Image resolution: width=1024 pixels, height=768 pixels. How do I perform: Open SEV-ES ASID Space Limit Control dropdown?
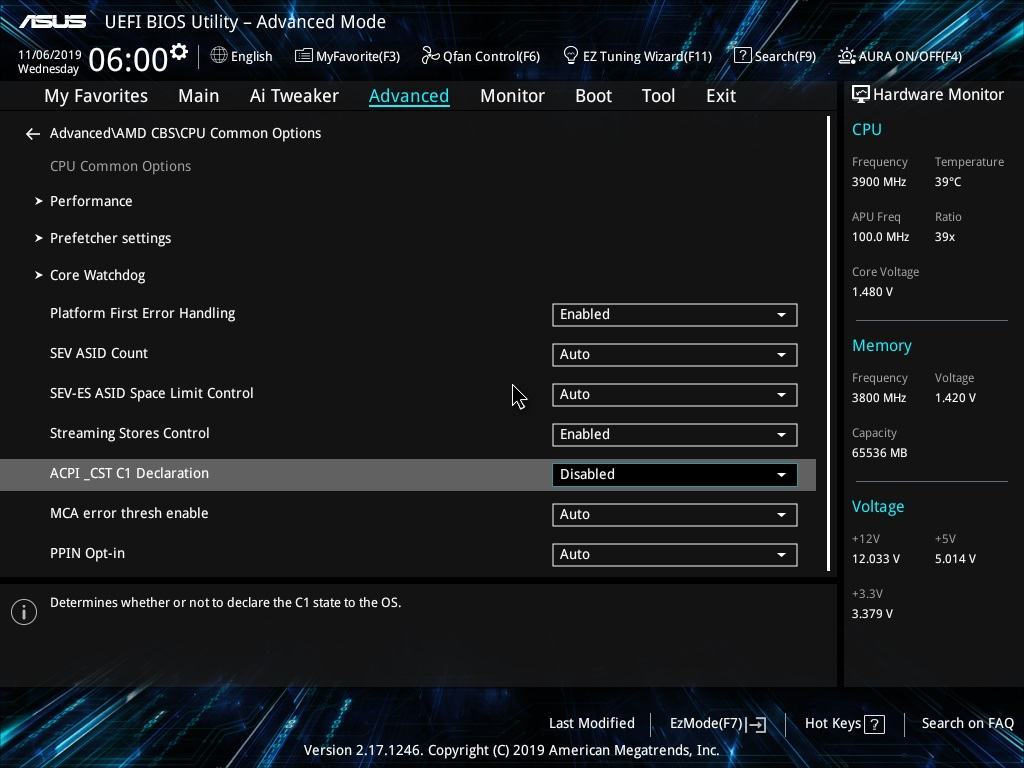[x=675, y=394]
